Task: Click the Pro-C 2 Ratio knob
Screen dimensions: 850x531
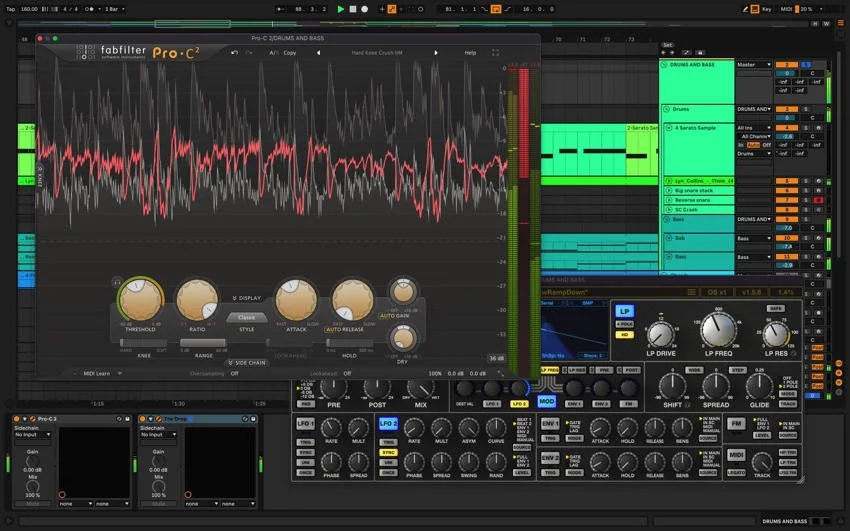Action: [197, 300]
